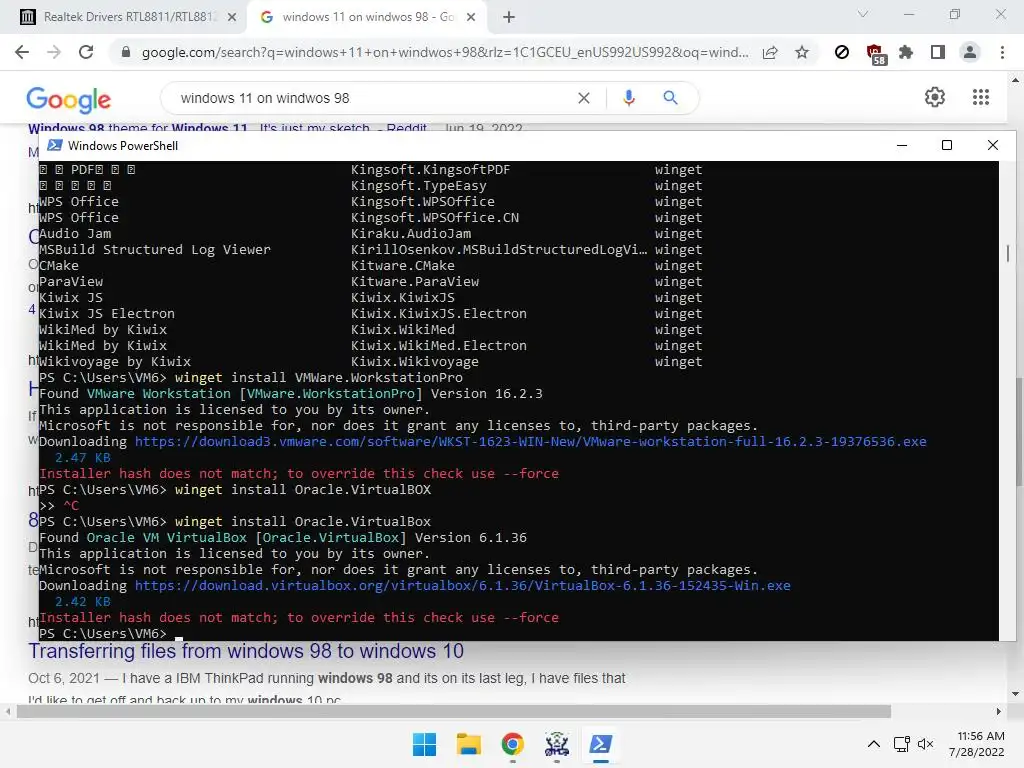Click the Kiraku.AudioJam package ID

[x=411, y=234]
